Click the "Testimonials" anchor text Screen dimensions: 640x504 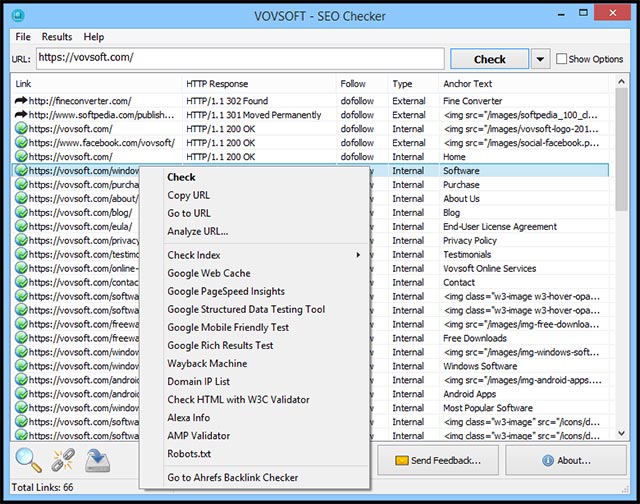[x=467, y=255]
